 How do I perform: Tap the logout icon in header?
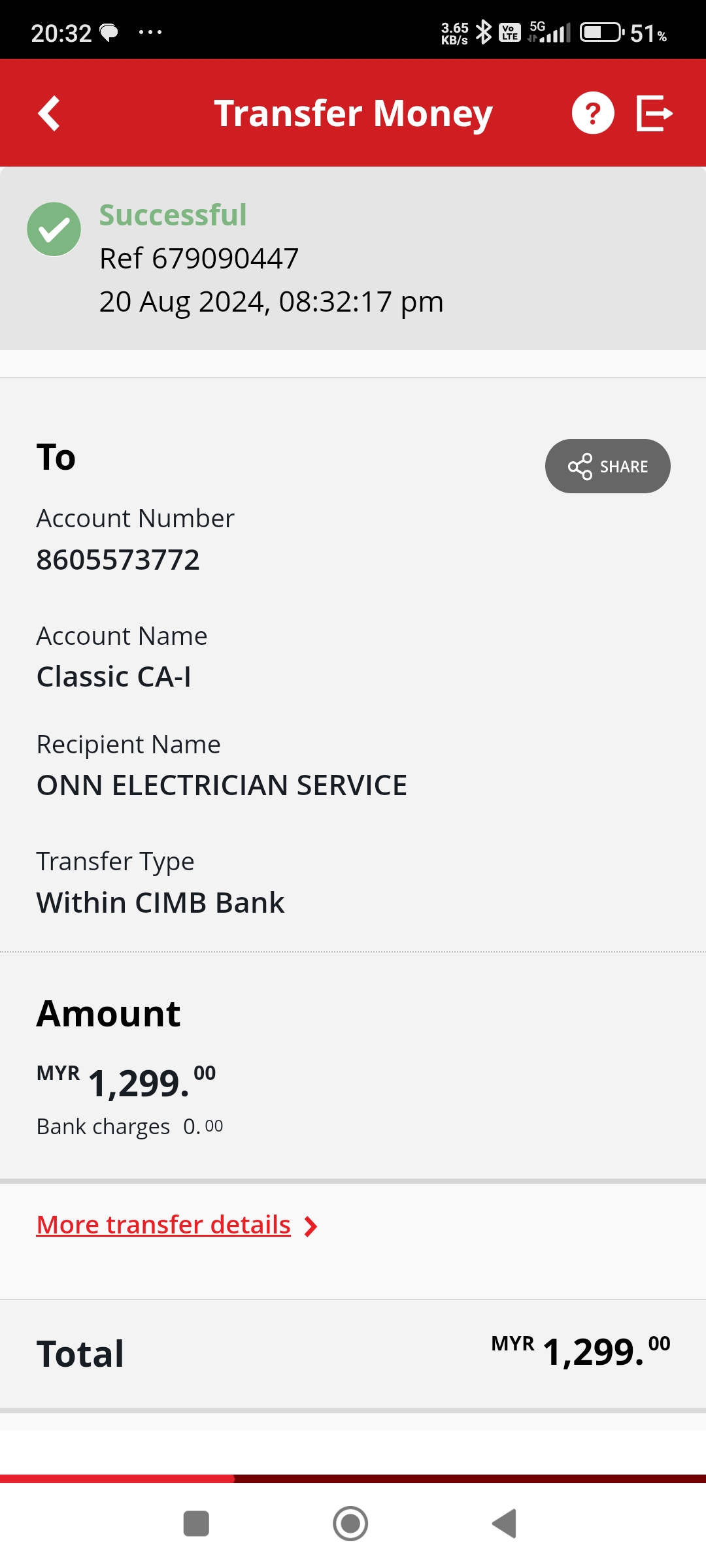click(x=654, y=113)
